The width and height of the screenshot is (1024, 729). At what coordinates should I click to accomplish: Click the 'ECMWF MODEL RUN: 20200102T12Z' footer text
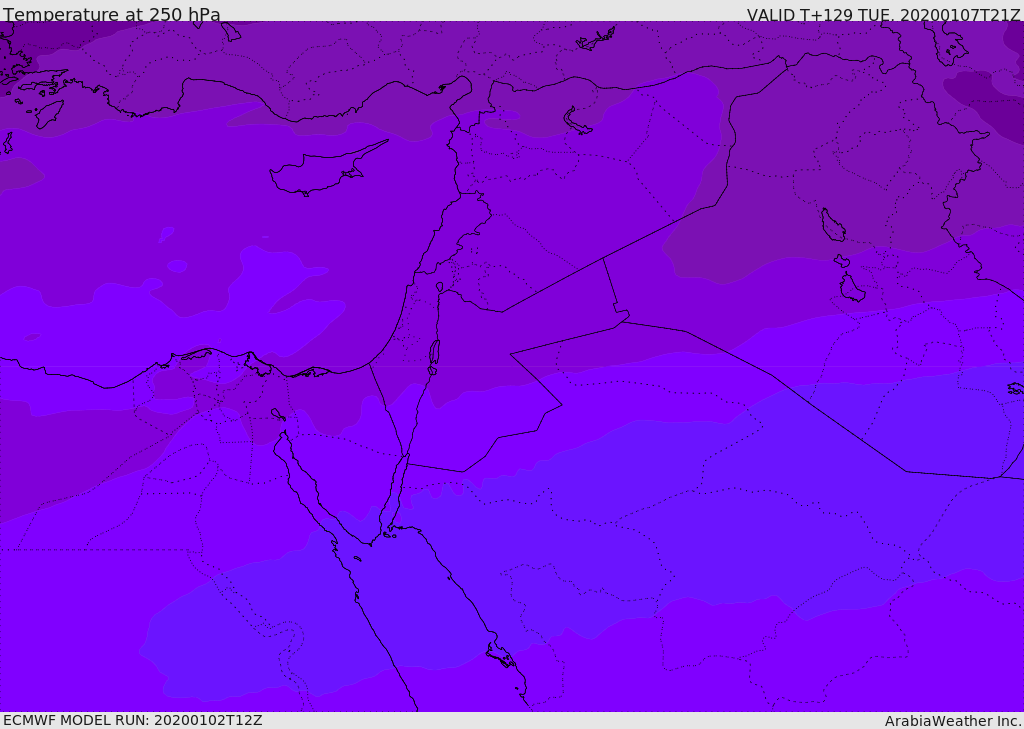(133, 720)
